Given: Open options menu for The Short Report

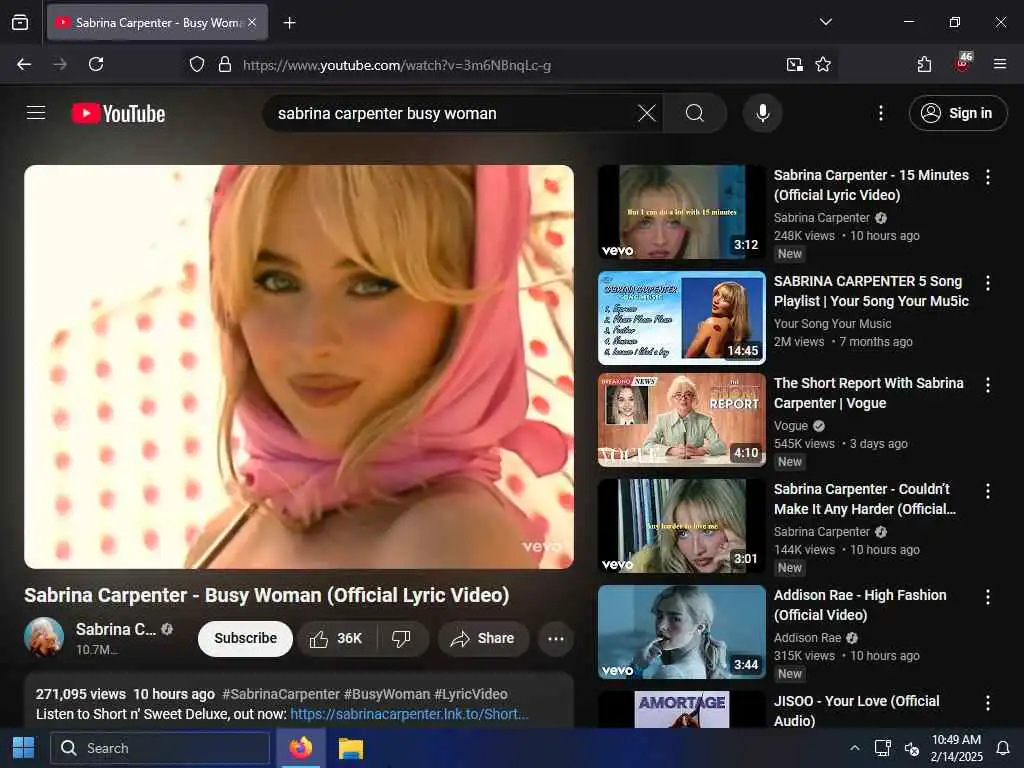Looking at the screenshot, I should (987, 385).
